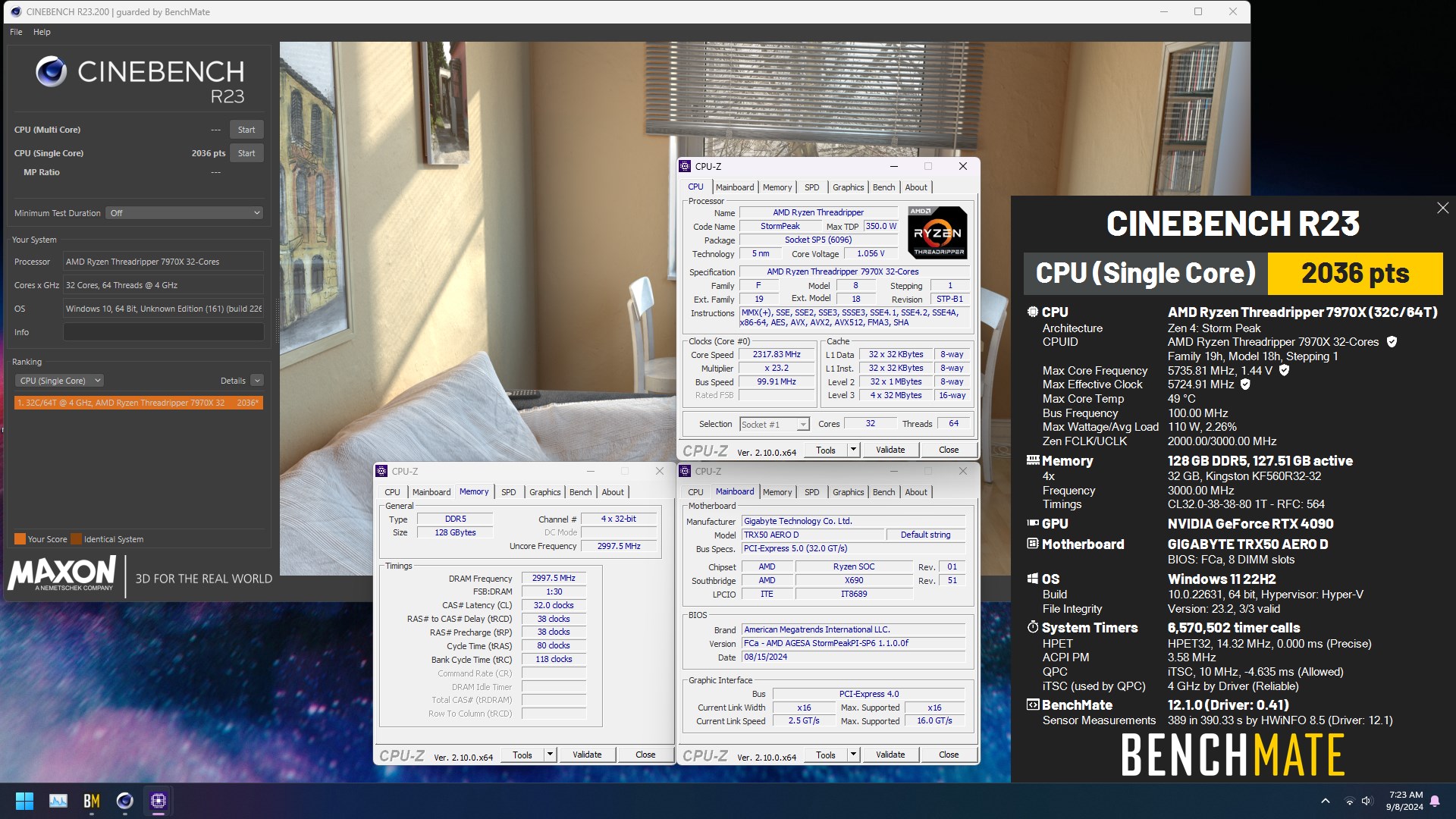Click the System Timers clock icon

click(x=1032, y=627)
